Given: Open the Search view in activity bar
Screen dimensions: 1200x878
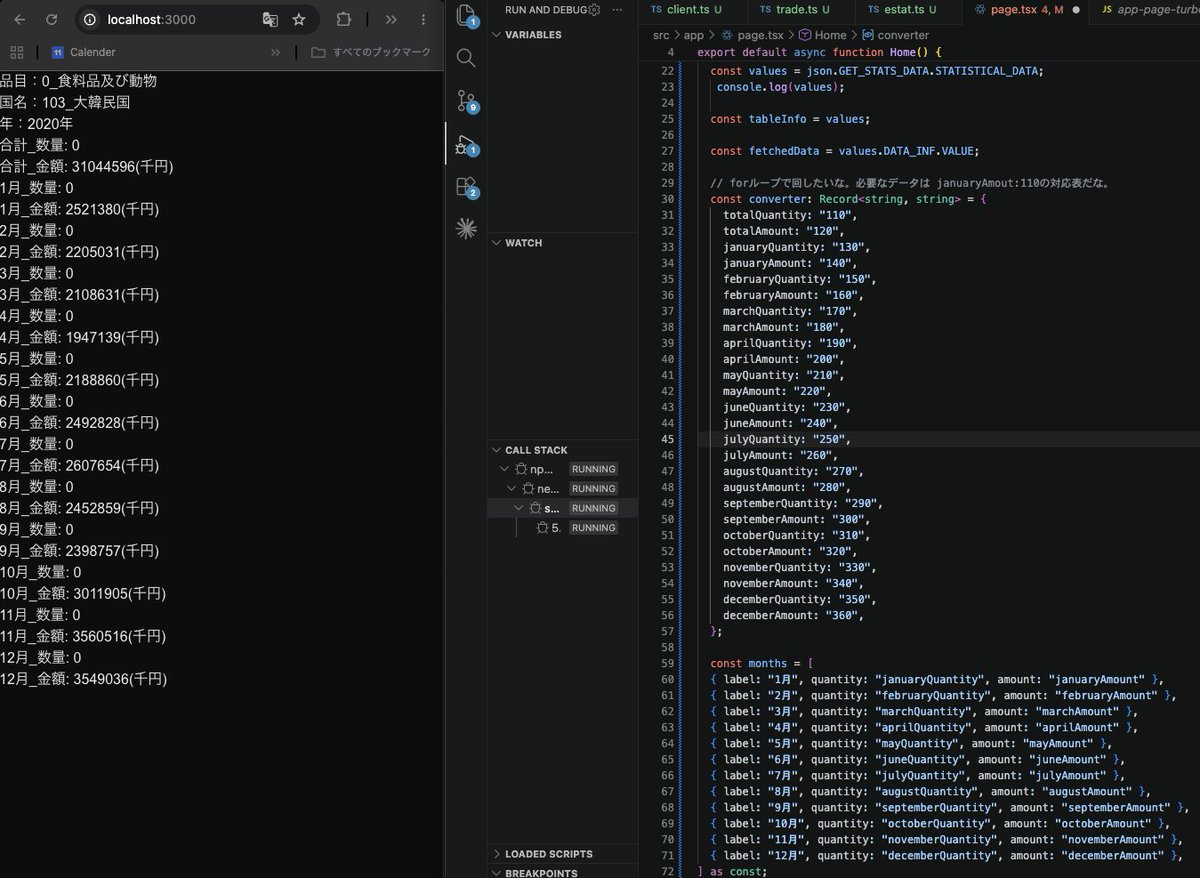Looking at the screenshot, I should coord(466,58).
